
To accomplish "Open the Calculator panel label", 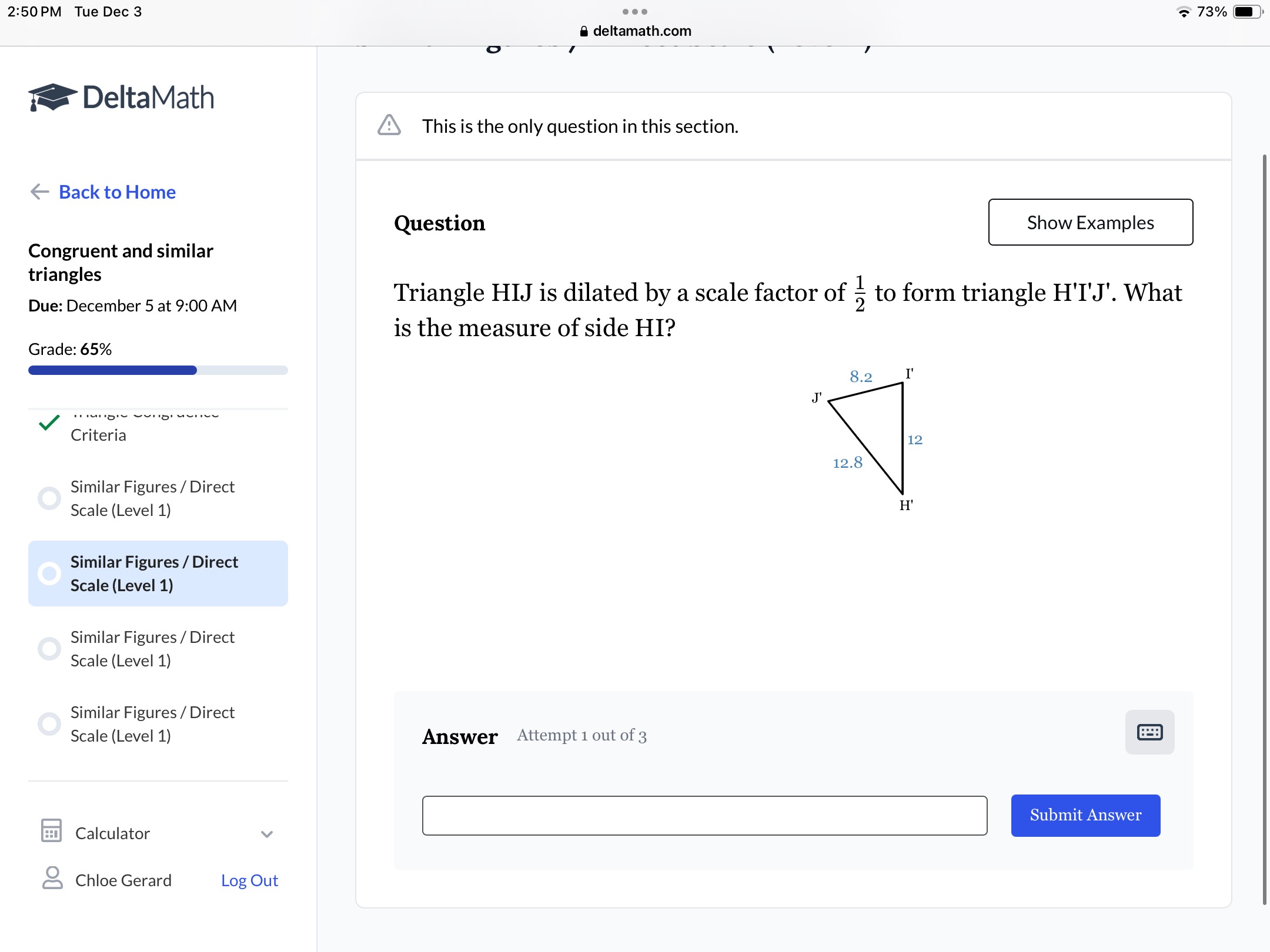I will tap(112, 833).
